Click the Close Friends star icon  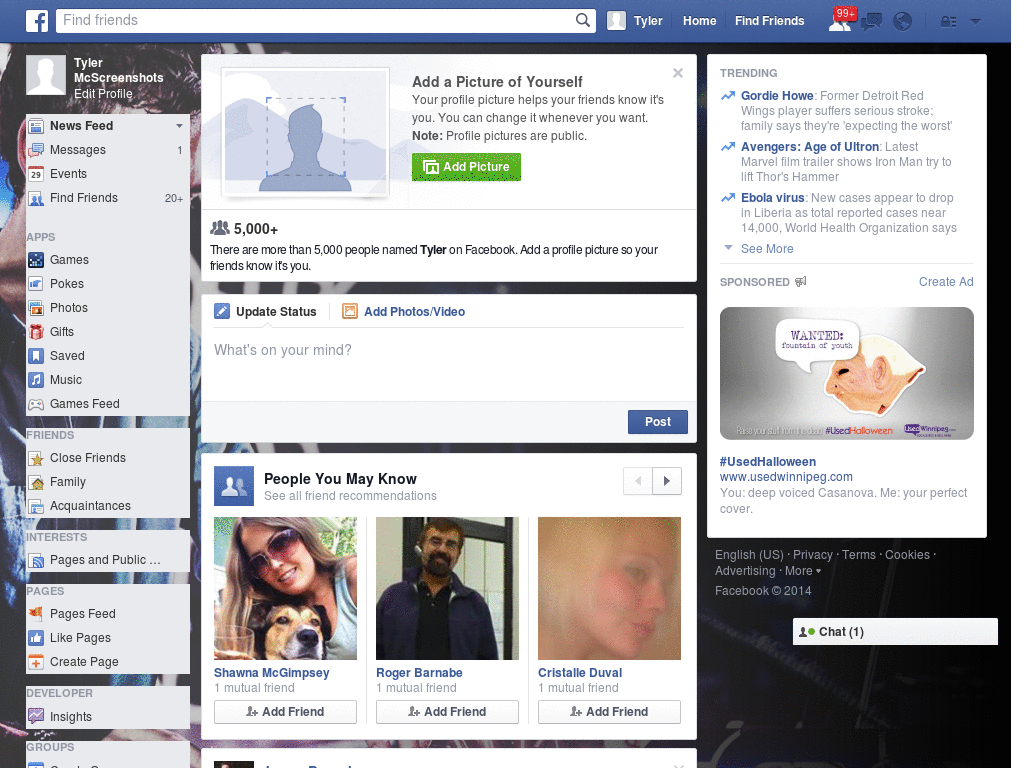coord(37,458)
